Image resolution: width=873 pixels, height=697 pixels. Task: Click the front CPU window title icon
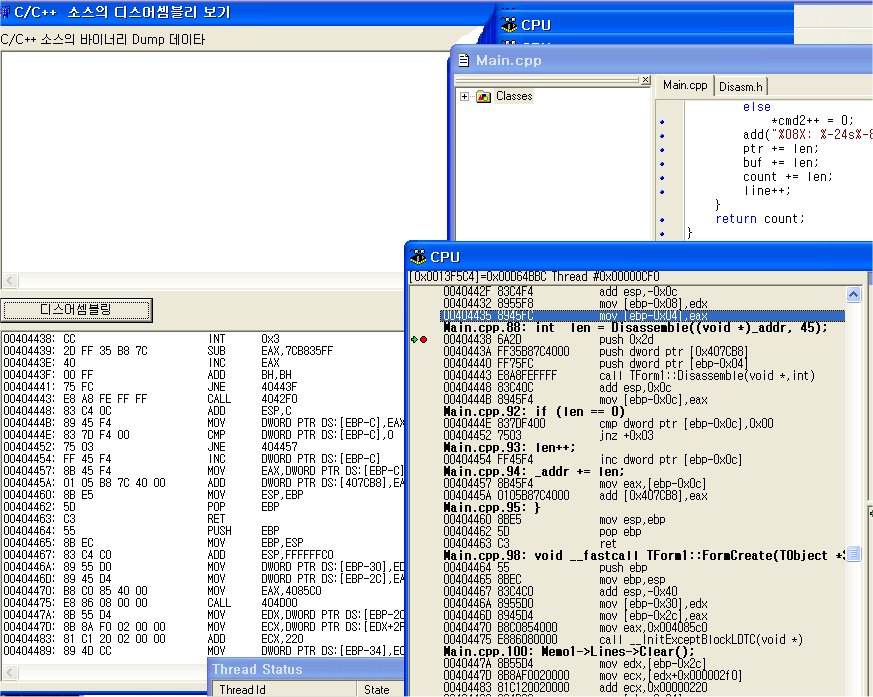pyautogui.click(x=418, y=257)
